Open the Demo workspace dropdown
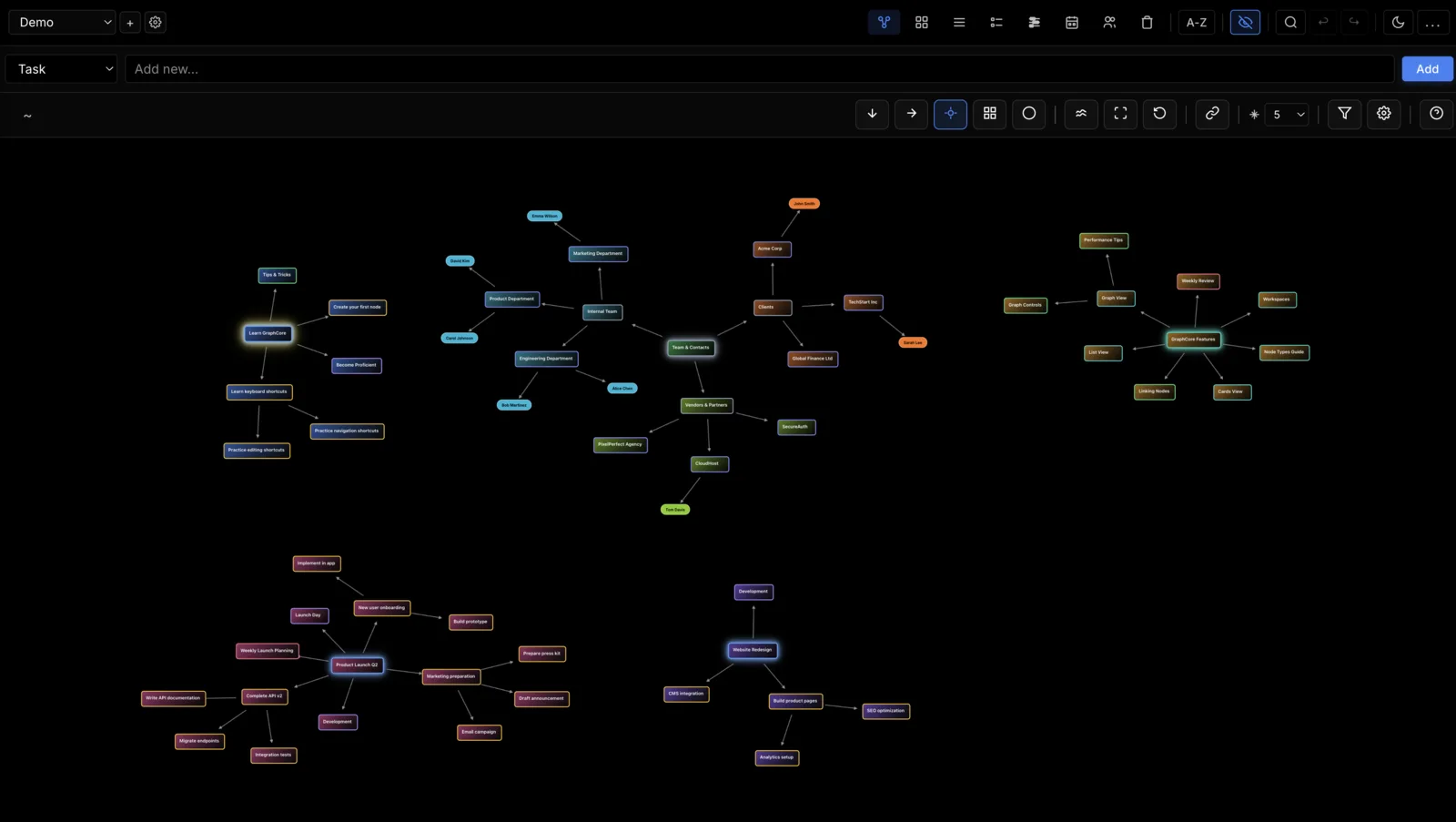Screen dimensions: 1456x822 coord(62,22)
